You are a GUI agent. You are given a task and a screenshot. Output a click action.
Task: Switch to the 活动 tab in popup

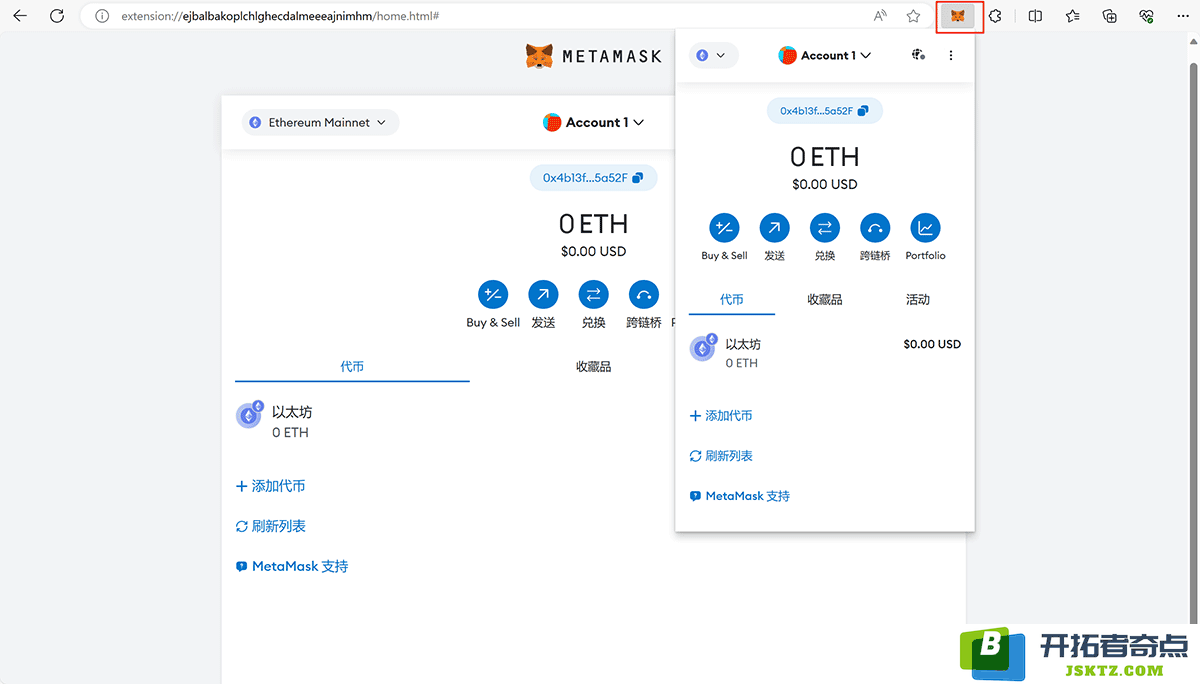click(918, 300)
